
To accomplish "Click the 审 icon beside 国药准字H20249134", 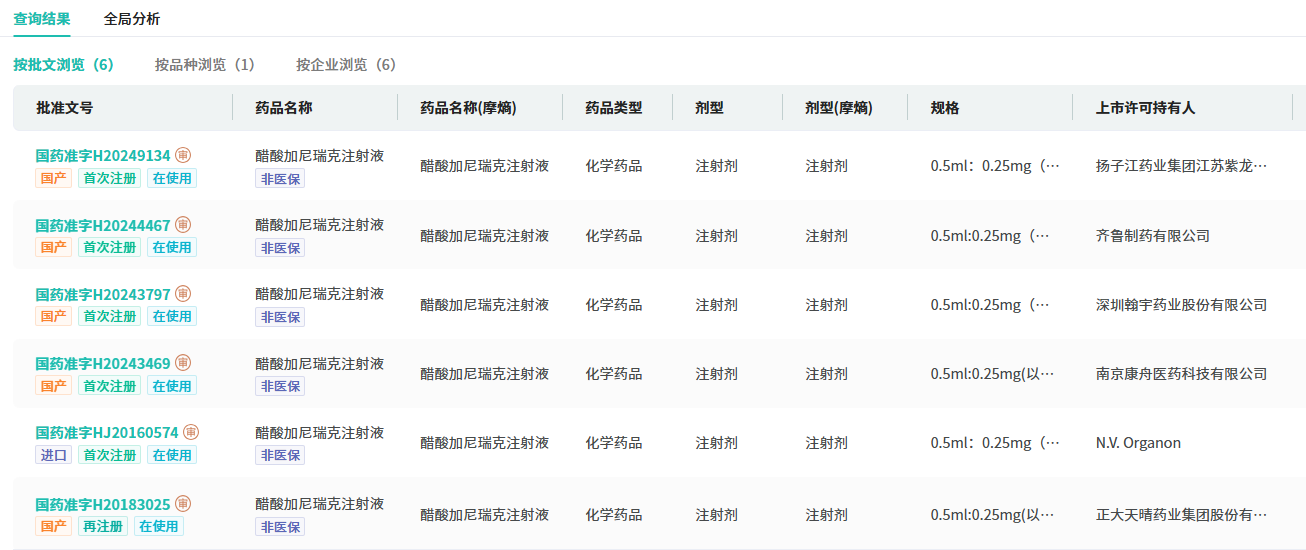I will 183,155.
